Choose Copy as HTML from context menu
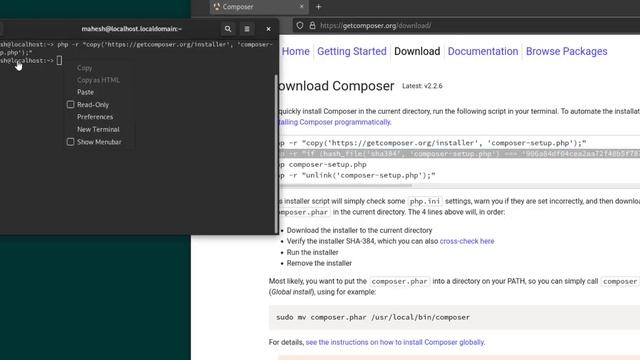Image resolution: width=640 pixels, height=360 pixels. (98, 80)
